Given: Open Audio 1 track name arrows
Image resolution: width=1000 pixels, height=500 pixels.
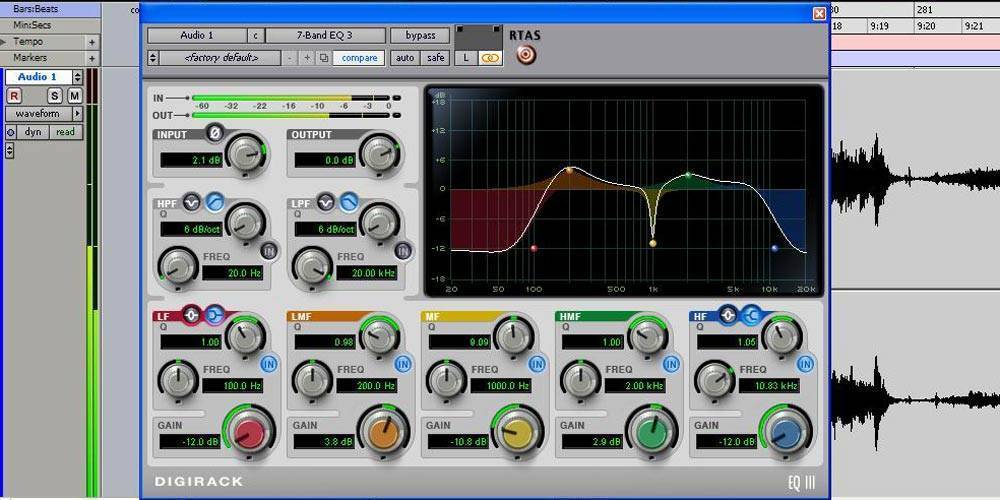Looking at the screenshot, I should pos(78,77).
